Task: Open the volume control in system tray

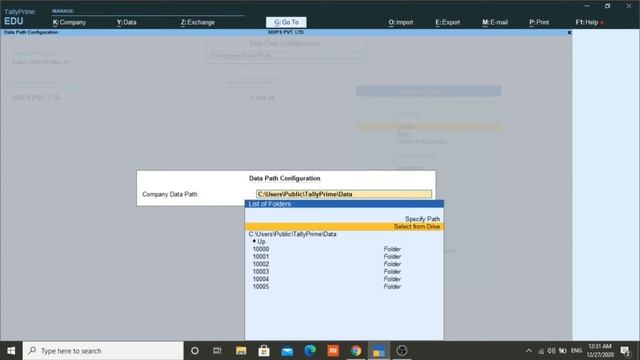Action: (x=551, y=351)
